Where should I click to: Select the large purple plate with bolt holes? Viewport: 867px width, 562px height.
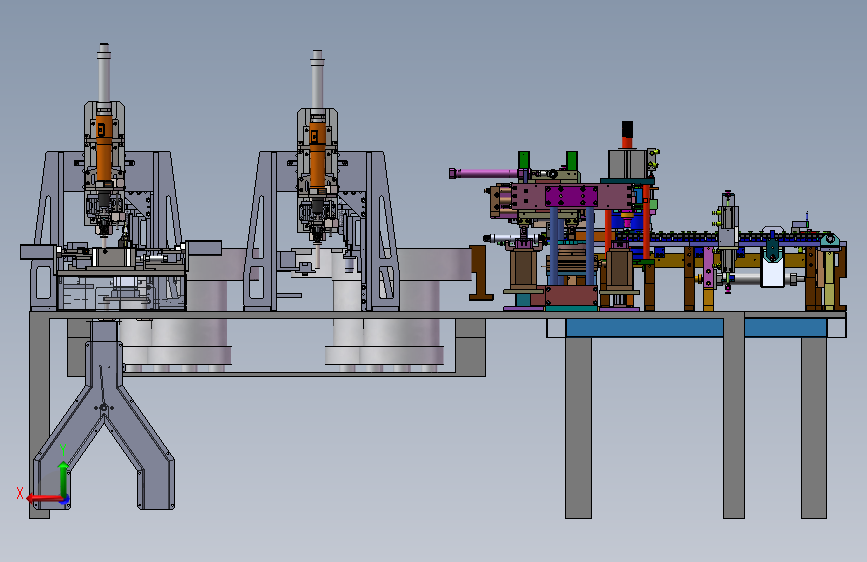click(x=571, y=196)
